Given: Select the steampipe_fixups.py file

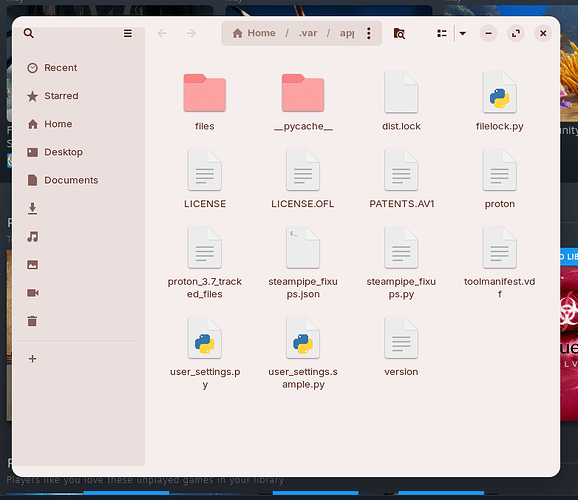Looking at the screenshot, I should (x=401, y=263).
